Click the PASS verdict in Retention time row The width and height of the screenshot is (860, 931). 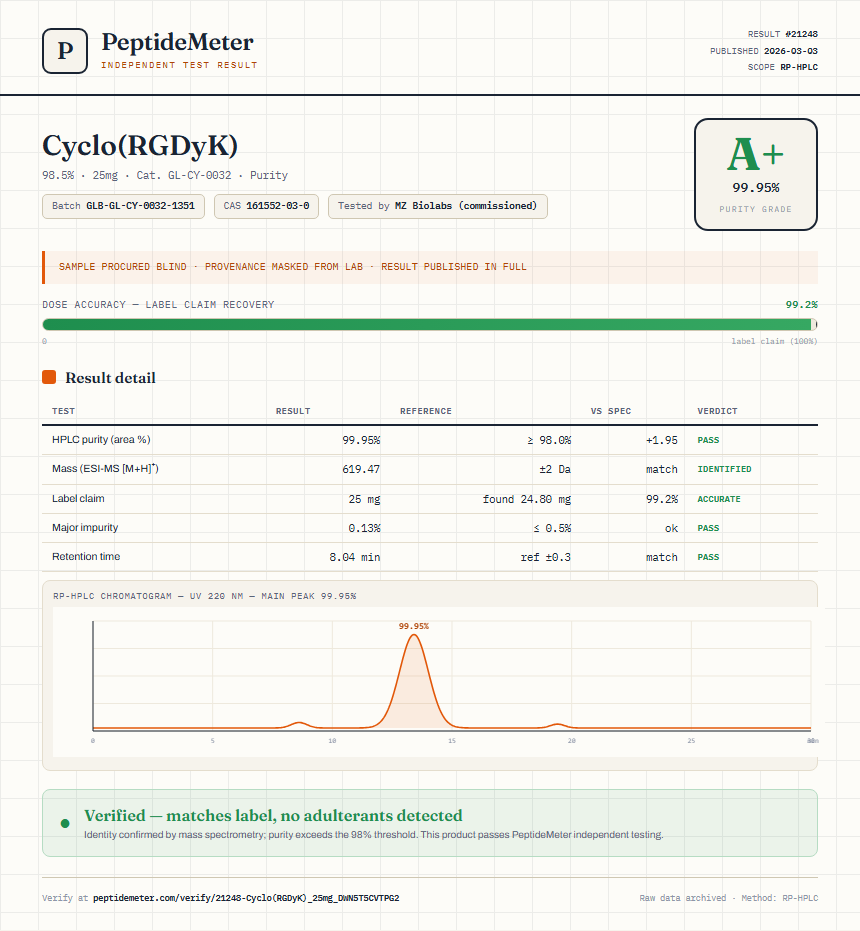(708, 557)
